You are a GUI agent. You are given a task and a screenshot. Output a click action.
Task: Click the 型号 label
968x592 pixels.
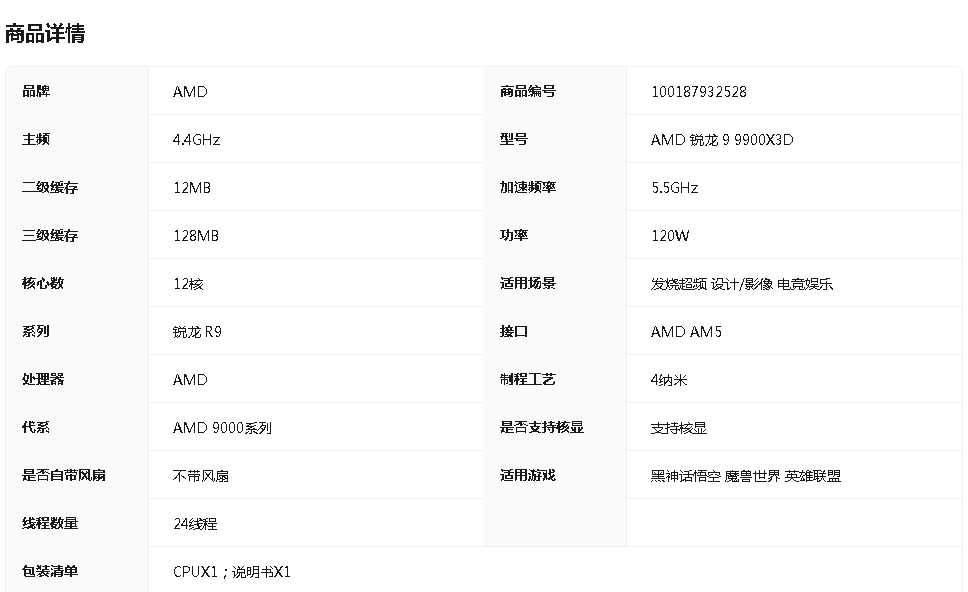[514, 140]
